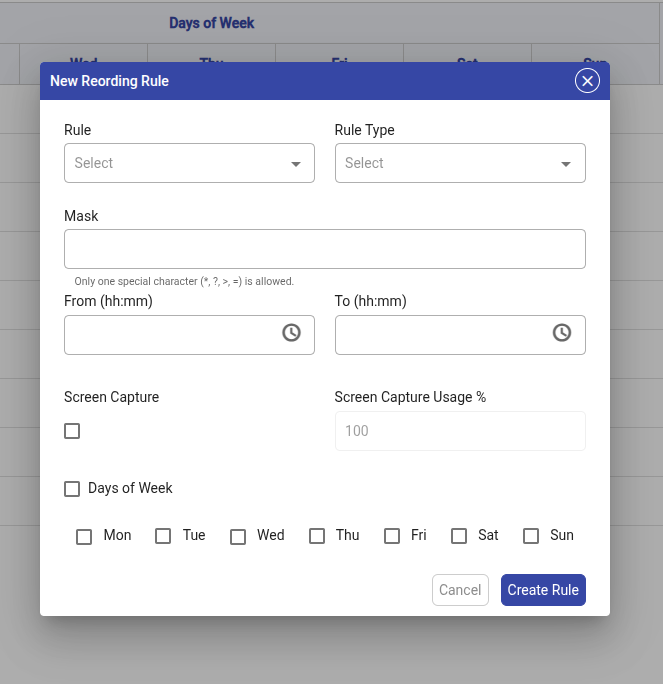This screenshot has width=663, height=684.
Task: Select the Tue day checkbox
Action: [163, 536]
